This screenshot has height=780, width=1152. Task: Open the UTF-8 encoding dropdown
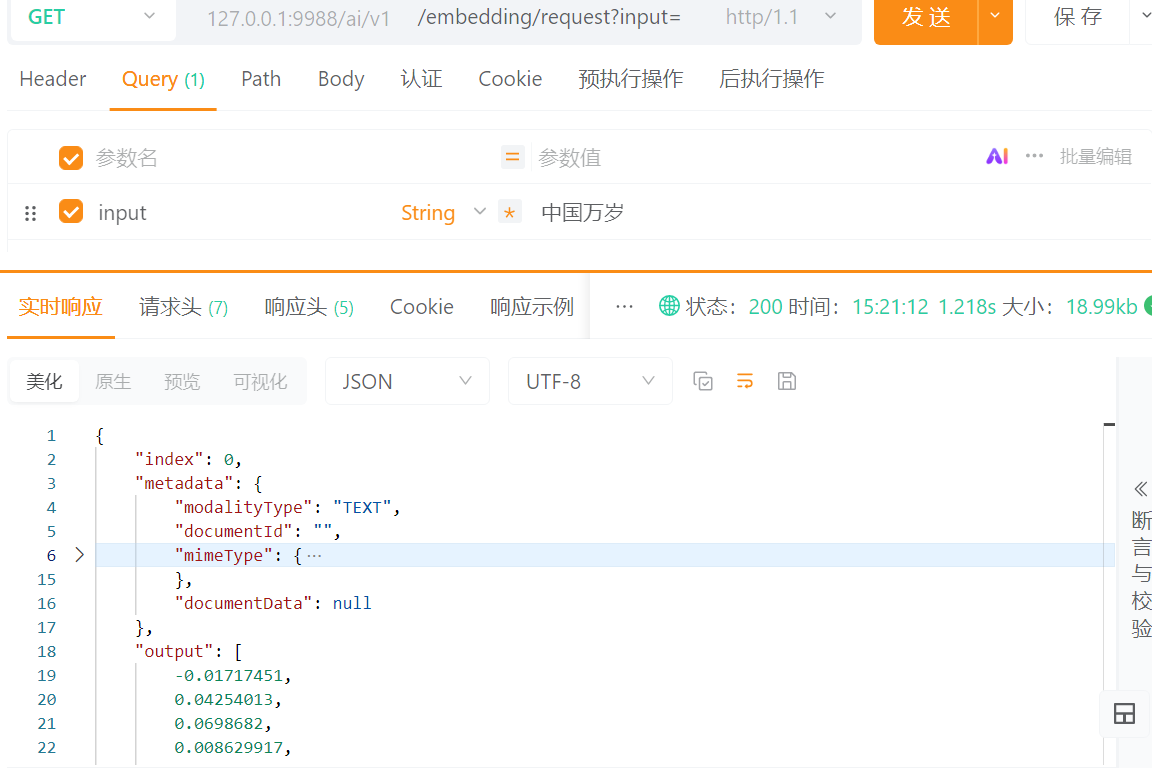[590, 381]
